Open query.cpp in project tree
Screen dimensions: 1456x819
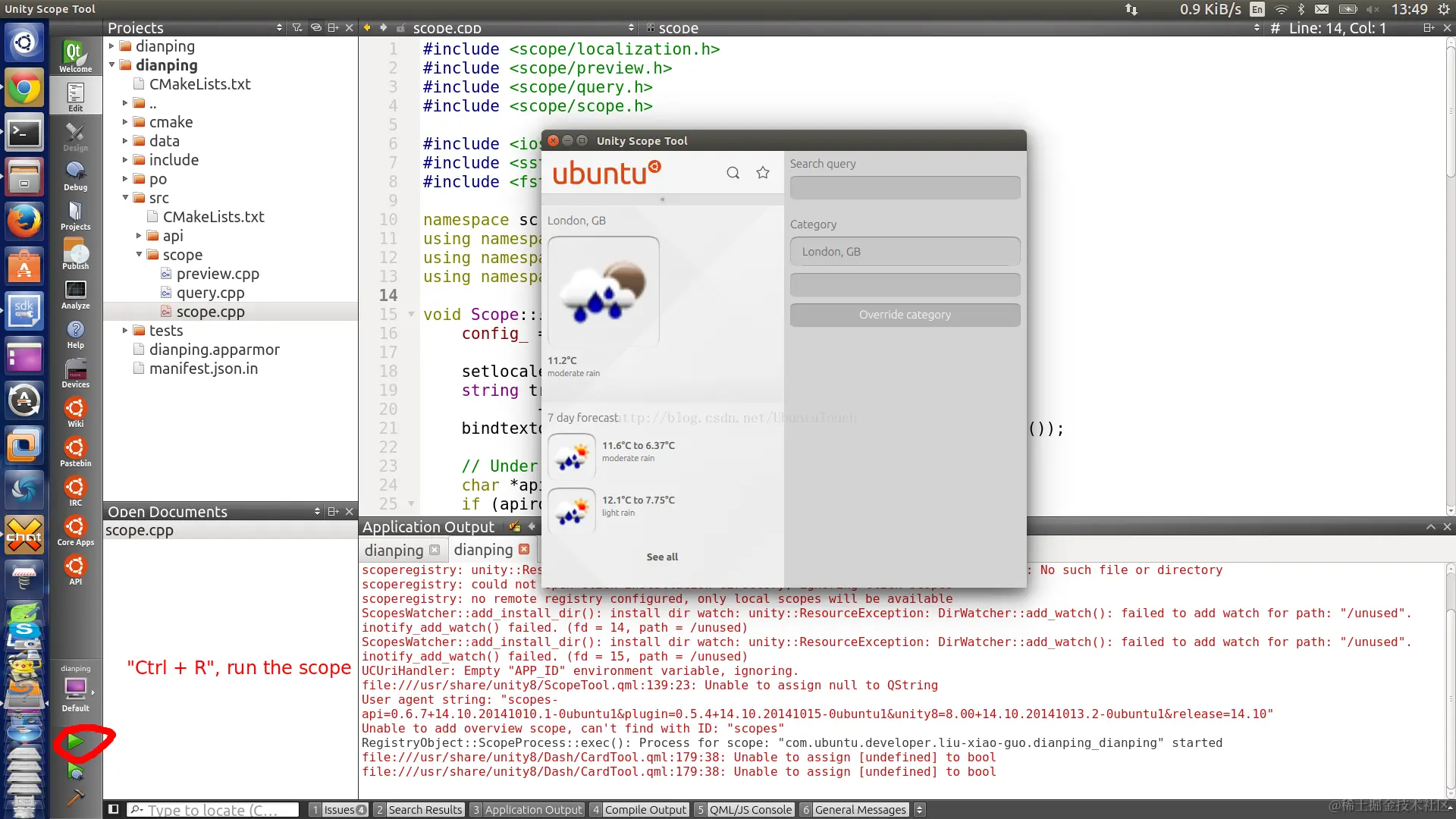point(210,293)
